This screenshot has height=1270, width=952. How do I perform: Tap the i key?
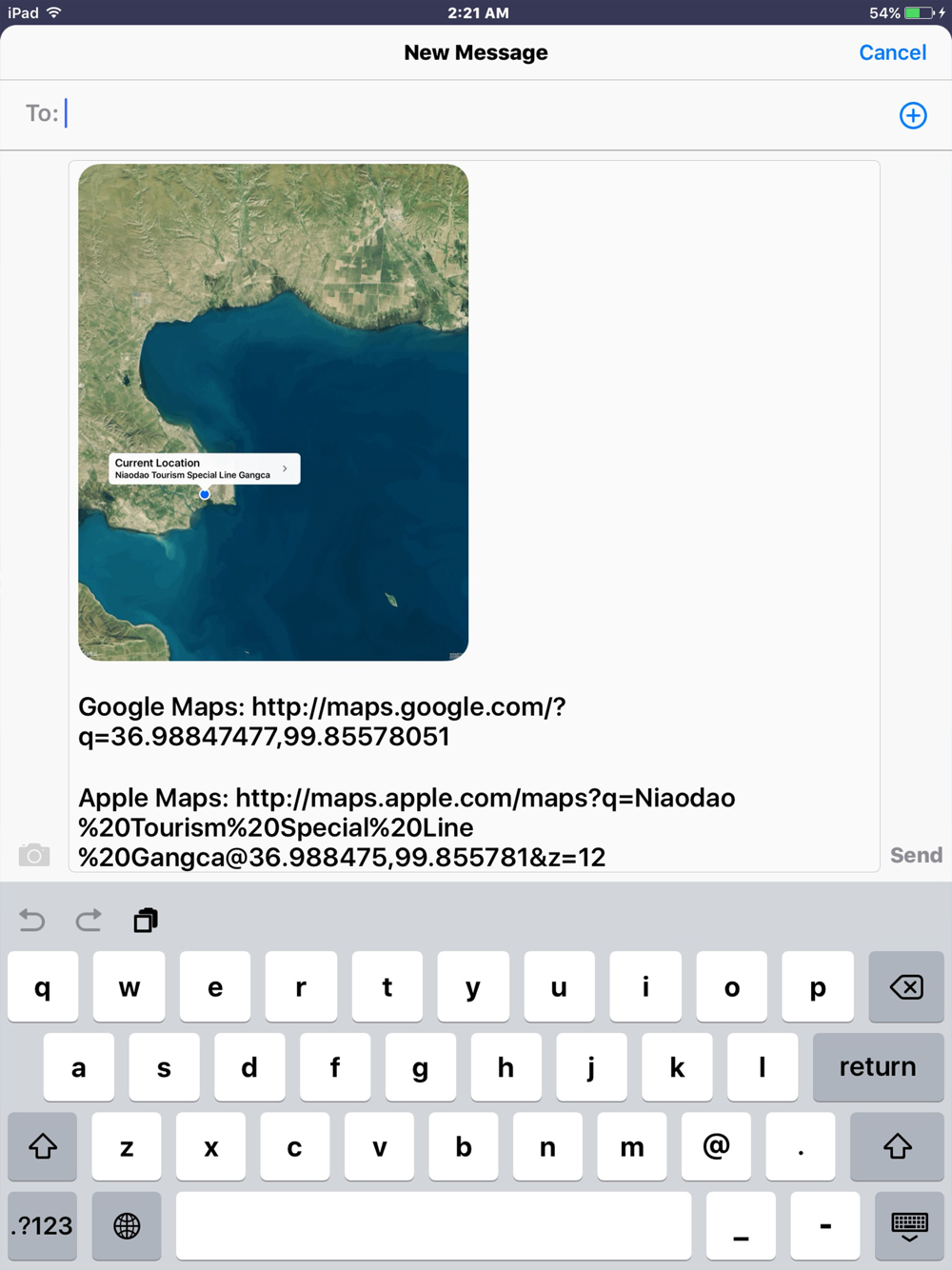click(x=645, y=987)
